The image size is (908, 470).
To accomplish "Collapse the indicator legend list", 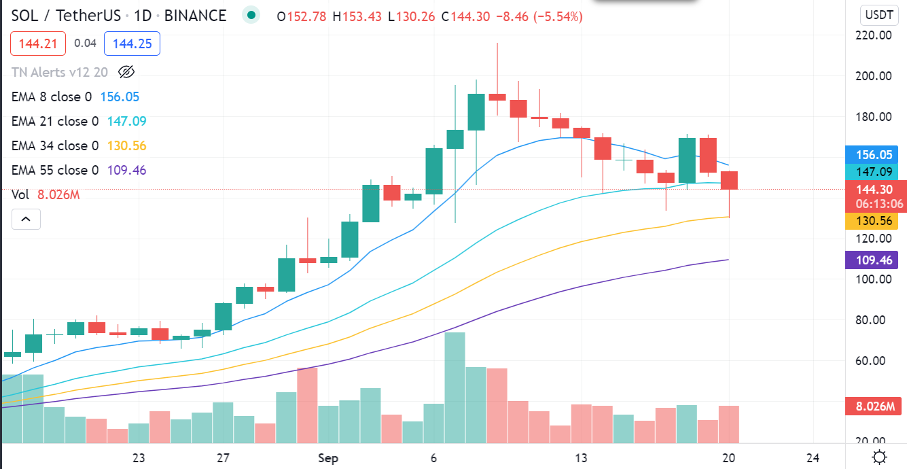I will (x=26, y=222).
